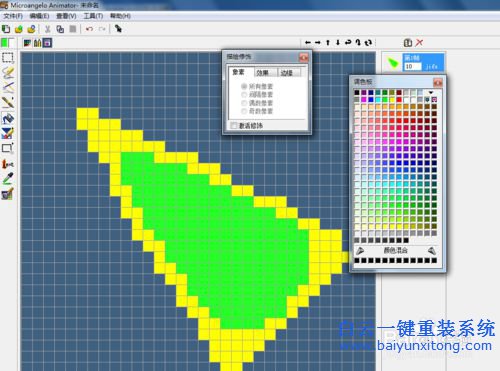Click the shift image left arrow
500x371 pixels.
pos(308,43)
